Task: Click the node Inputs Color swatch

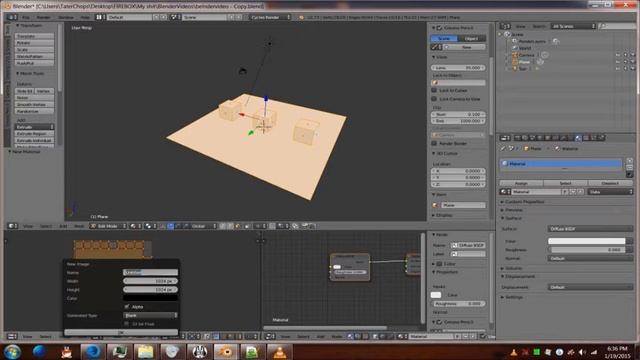Action: tap(436, 295)
